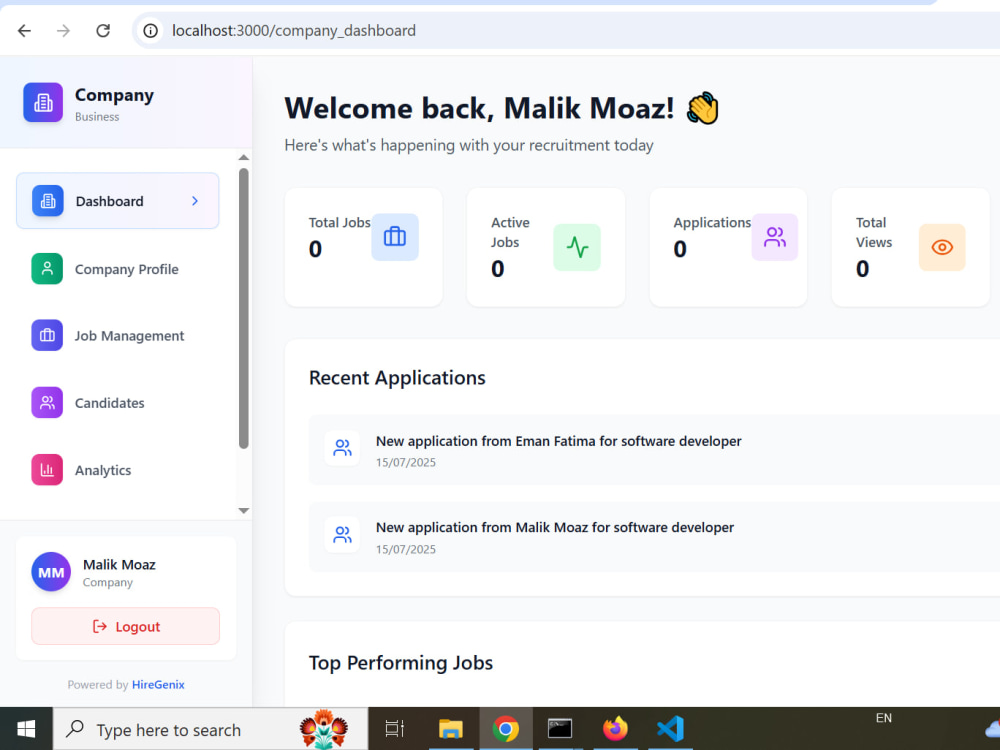Viewport: 1000px width, 750px height.
Task: Click icon beside Eman Fatima application
Action: pyautogui.click(x=342, y=448)
